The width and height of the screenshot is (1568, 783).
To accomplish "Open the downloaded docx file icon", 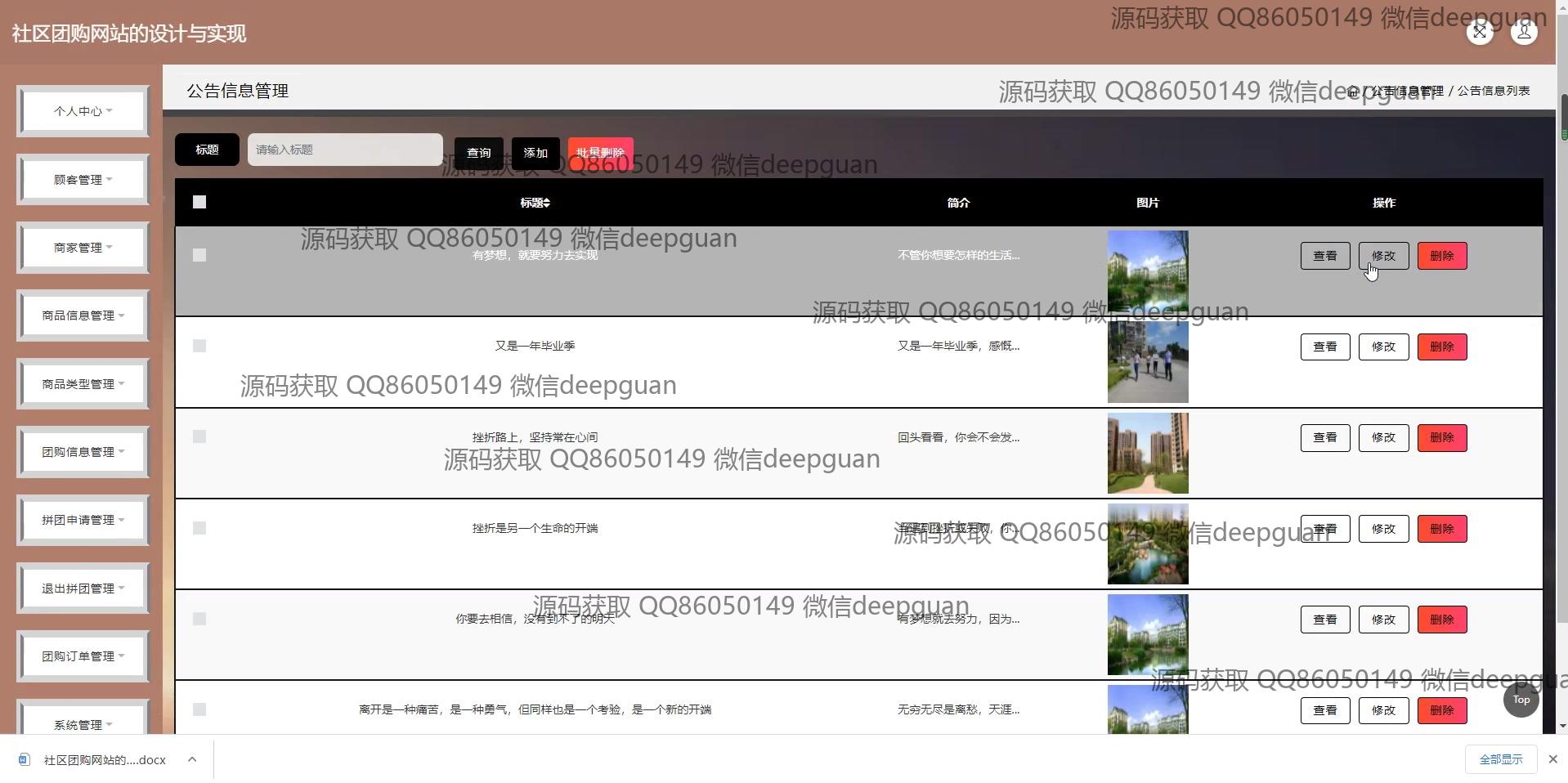I will click(x=25, y=759).
